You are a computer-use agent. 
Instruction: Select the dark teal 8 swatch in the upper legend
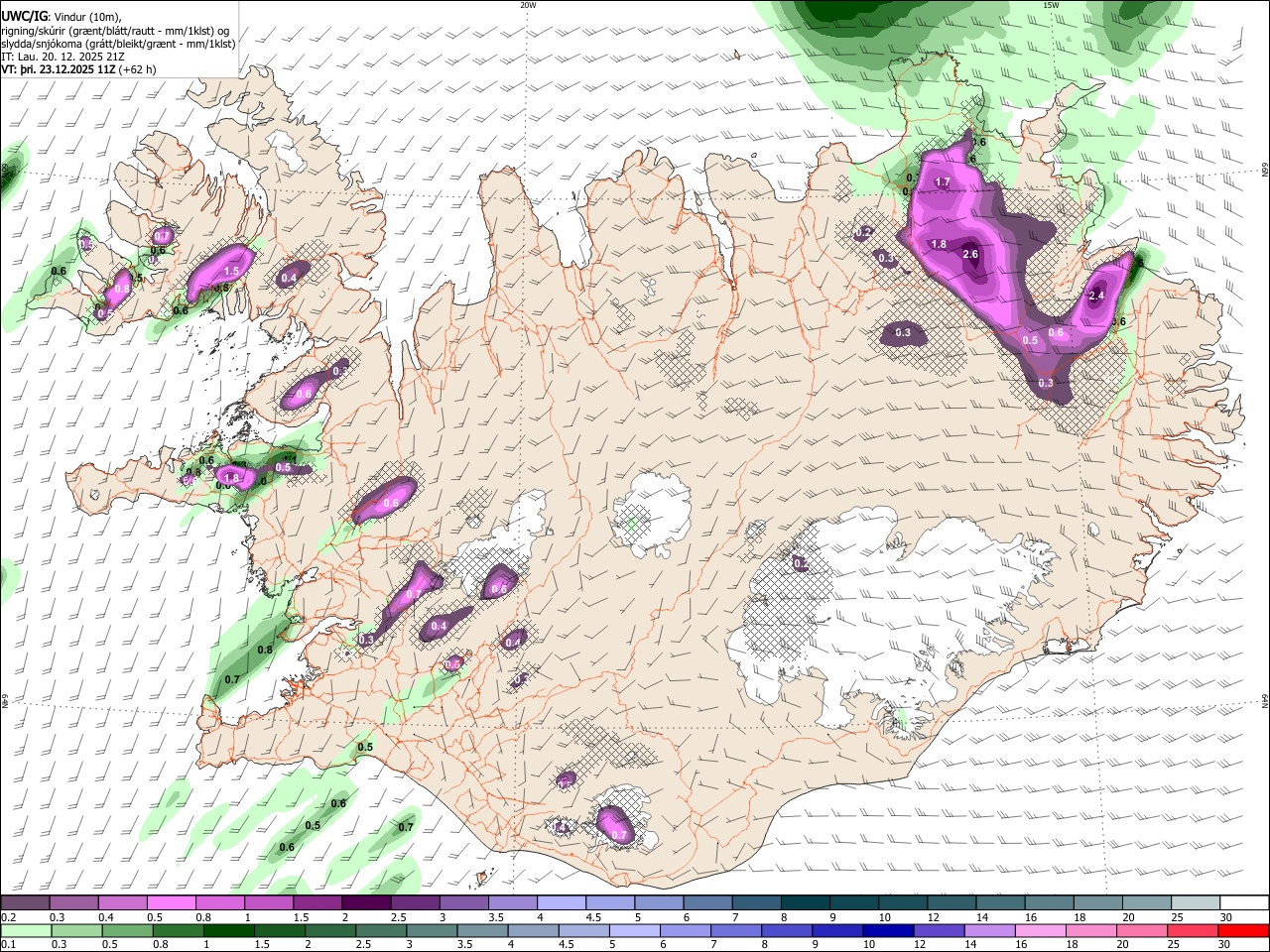(806, 903)
